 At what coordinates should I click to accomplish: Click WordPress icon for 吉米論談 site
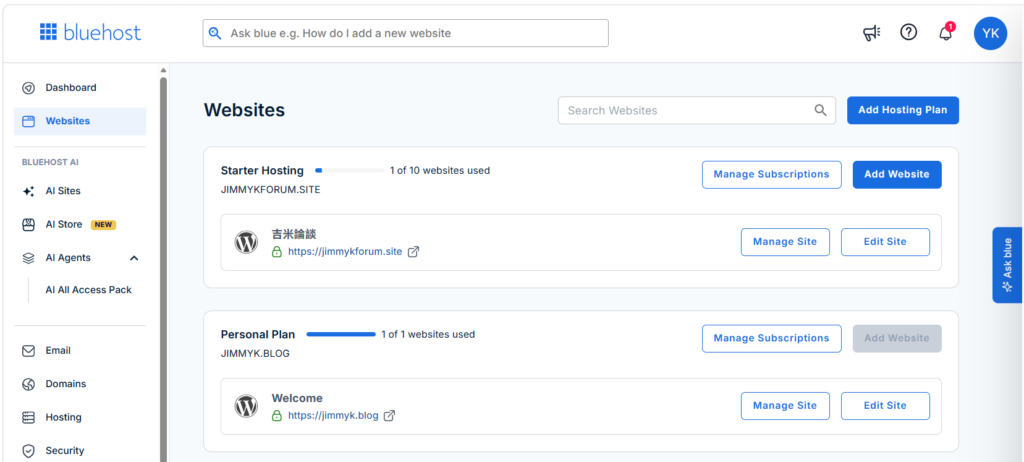pyautogui.click(x=246, y=242)
